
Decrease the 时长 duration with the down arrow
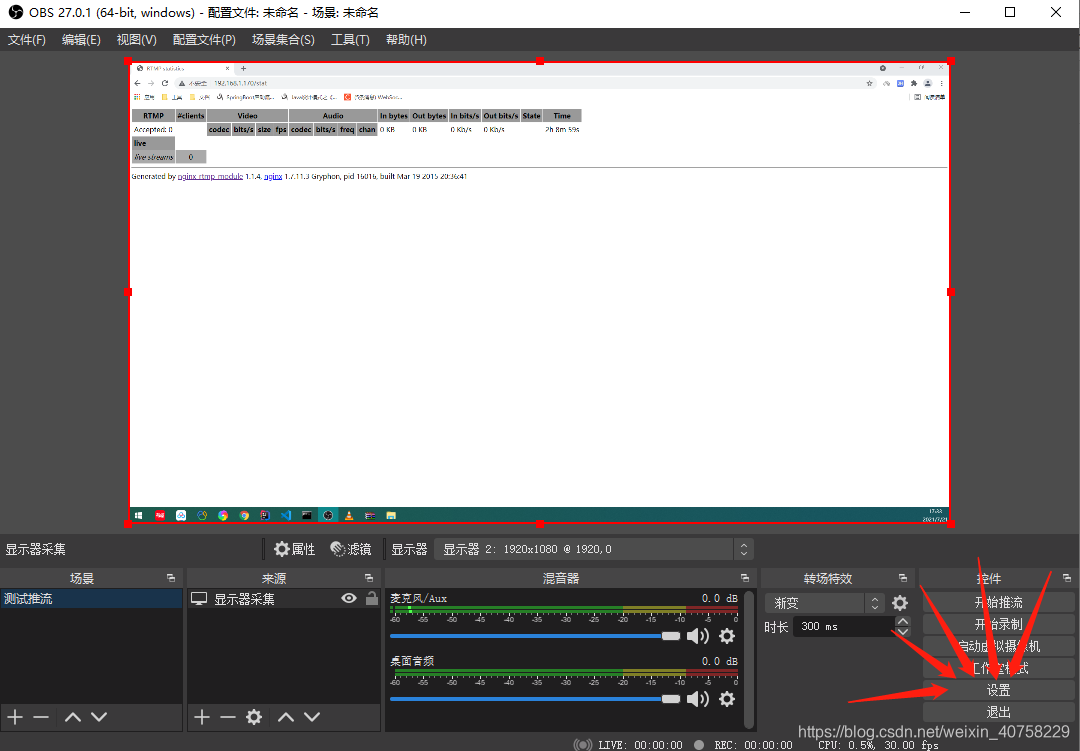point(903,631)
